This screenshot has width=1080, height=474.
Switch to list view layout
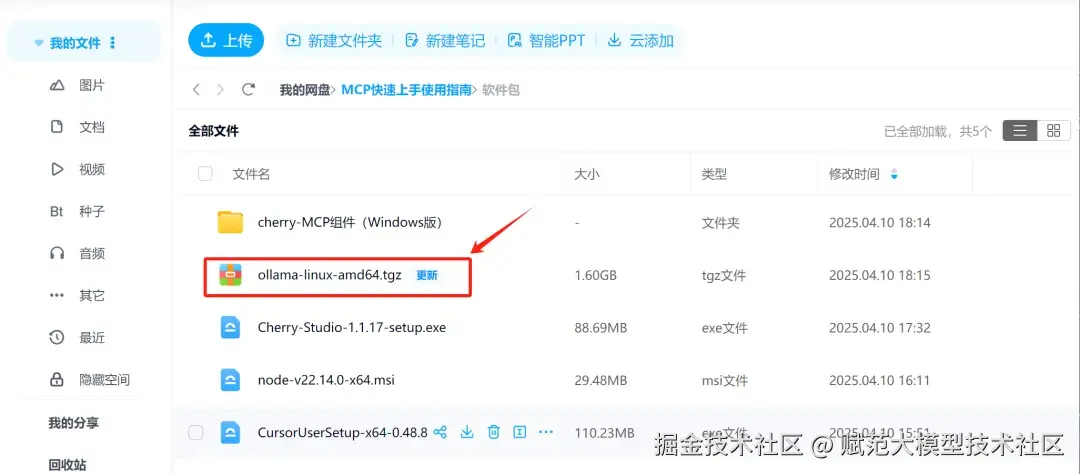[x=1020, y=131]
